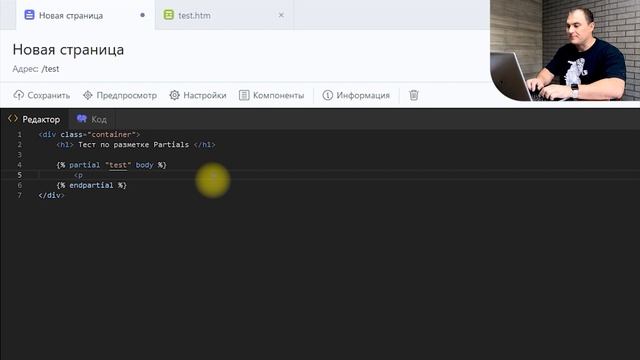Click the address text /test

pos(51,69)
